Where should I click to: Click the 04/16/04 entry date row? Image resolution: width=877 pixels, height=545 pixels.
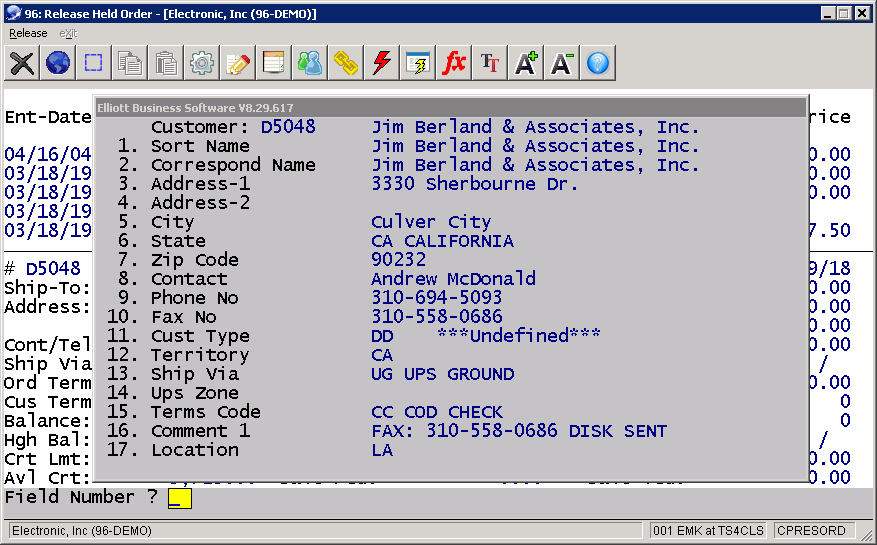click(48, 154)
